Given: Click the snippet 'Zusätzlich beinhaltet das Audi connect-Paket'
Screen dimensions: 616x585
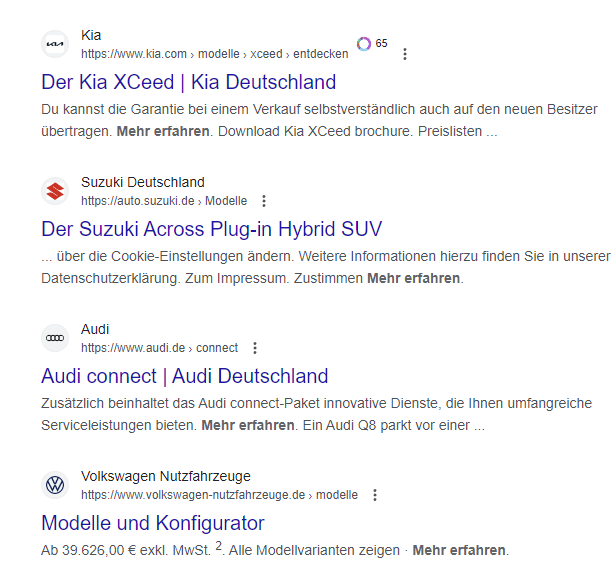Looking at the screenshot, I should pyautogui.click(x=180, y=403).
